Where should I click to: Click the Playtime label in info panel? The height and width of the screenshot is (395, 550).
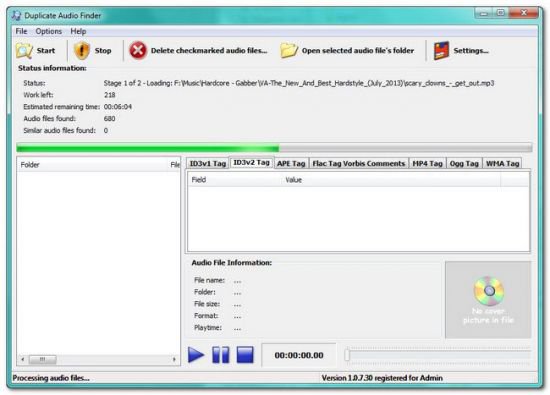pyautogui.click(x=208, y=328)
